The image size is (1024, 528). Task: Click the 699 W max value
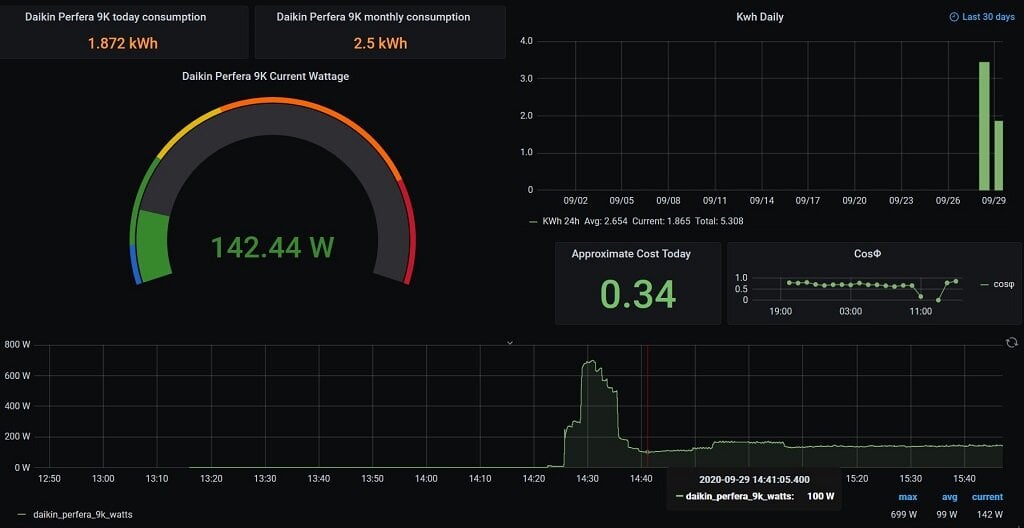click(x=904, y=515)
